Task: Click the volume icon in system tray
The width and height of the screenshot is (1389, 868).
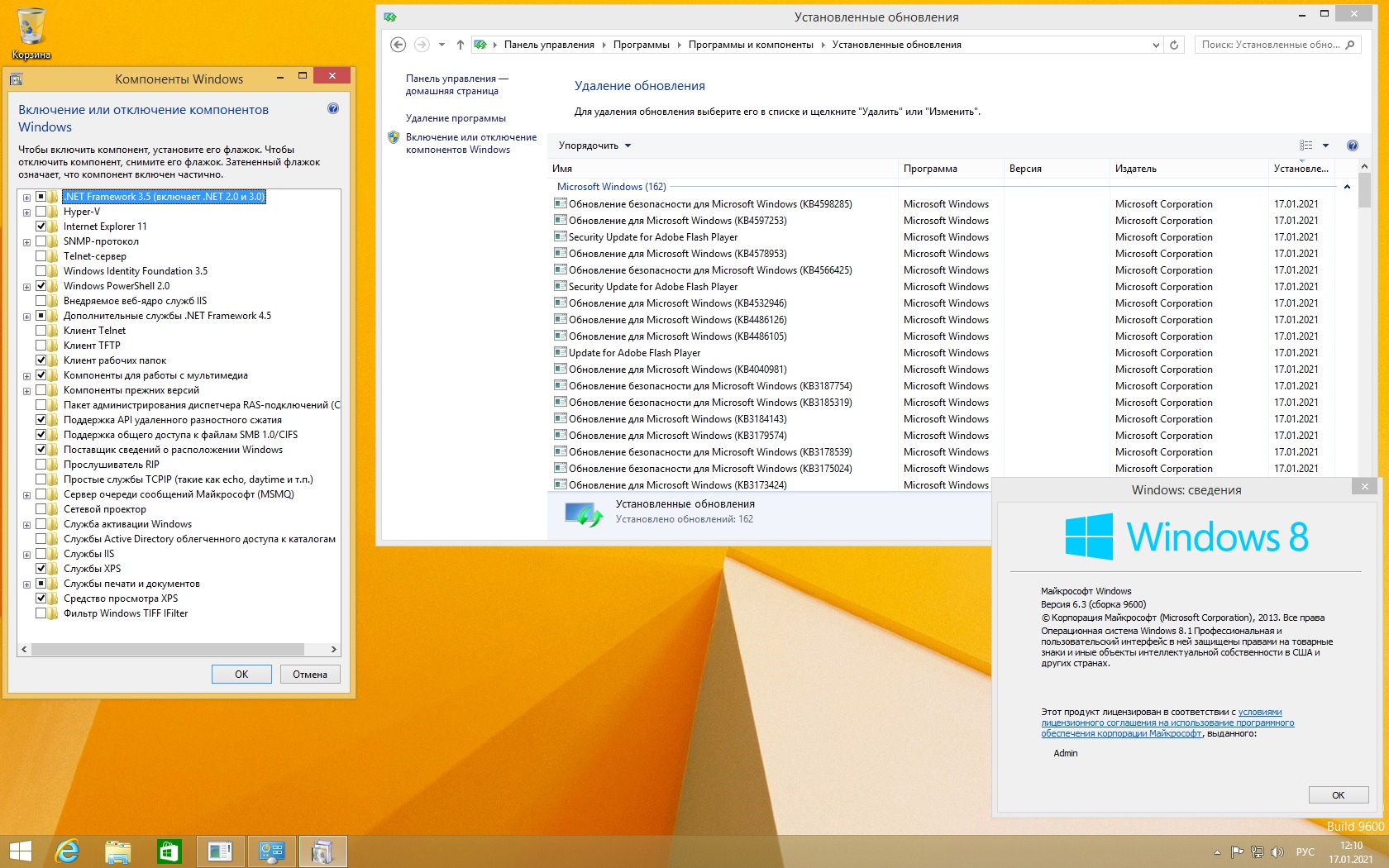Action: 1277,851
